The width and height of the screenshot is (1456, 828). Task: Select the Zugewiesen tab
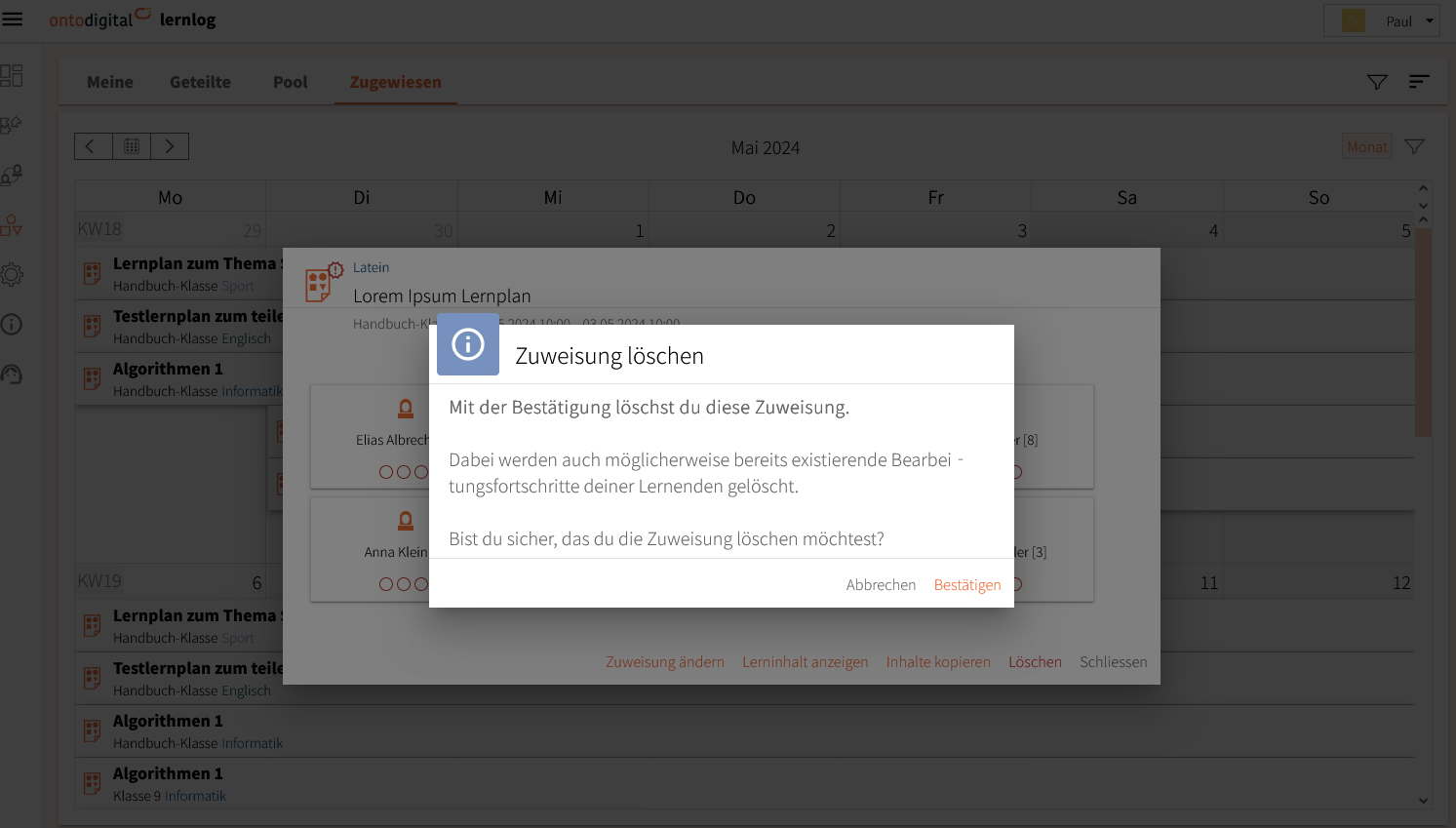tap(396, 82)
